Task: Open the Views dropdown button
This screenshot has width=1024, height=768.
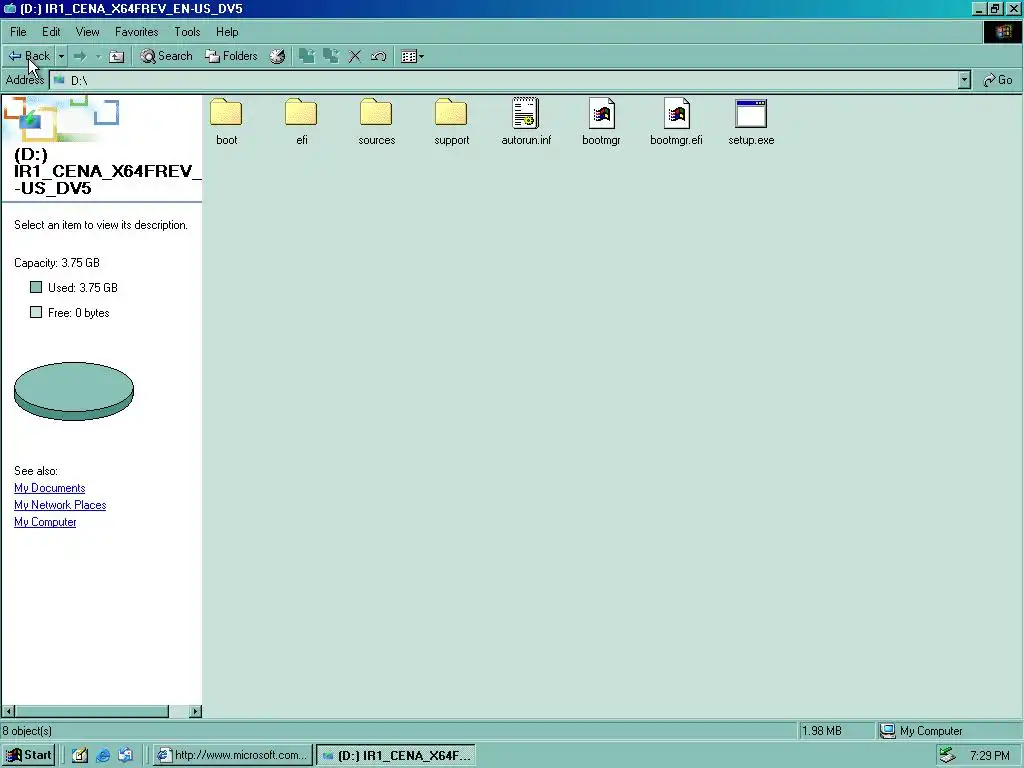Action: point(412,56)
